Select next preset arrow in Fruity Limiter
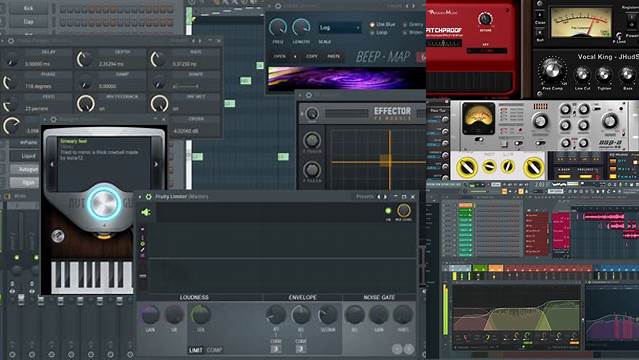The height and width of the screenshot is (360, 639). (386, 197)
